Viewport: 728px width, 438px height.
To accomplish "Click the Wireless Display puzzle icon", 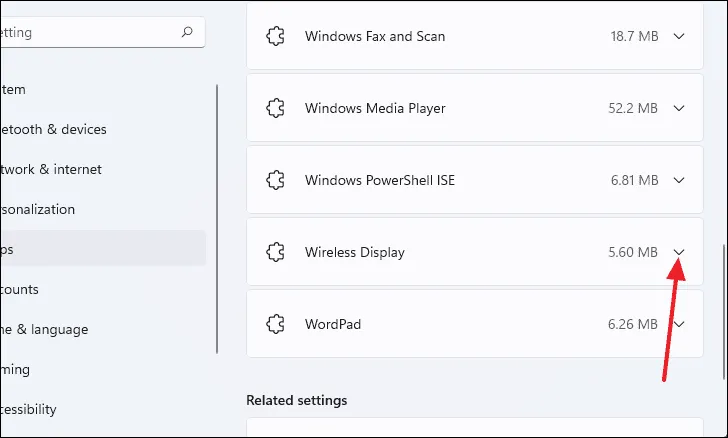I will click(275, 252).
